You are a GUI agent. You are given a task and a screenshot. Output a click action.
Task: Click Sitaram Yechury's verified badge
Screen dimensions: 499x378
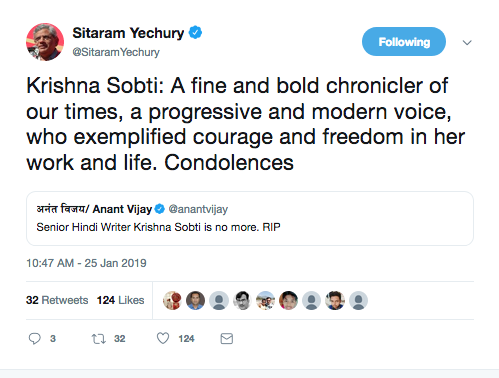[x=195, y=33]
